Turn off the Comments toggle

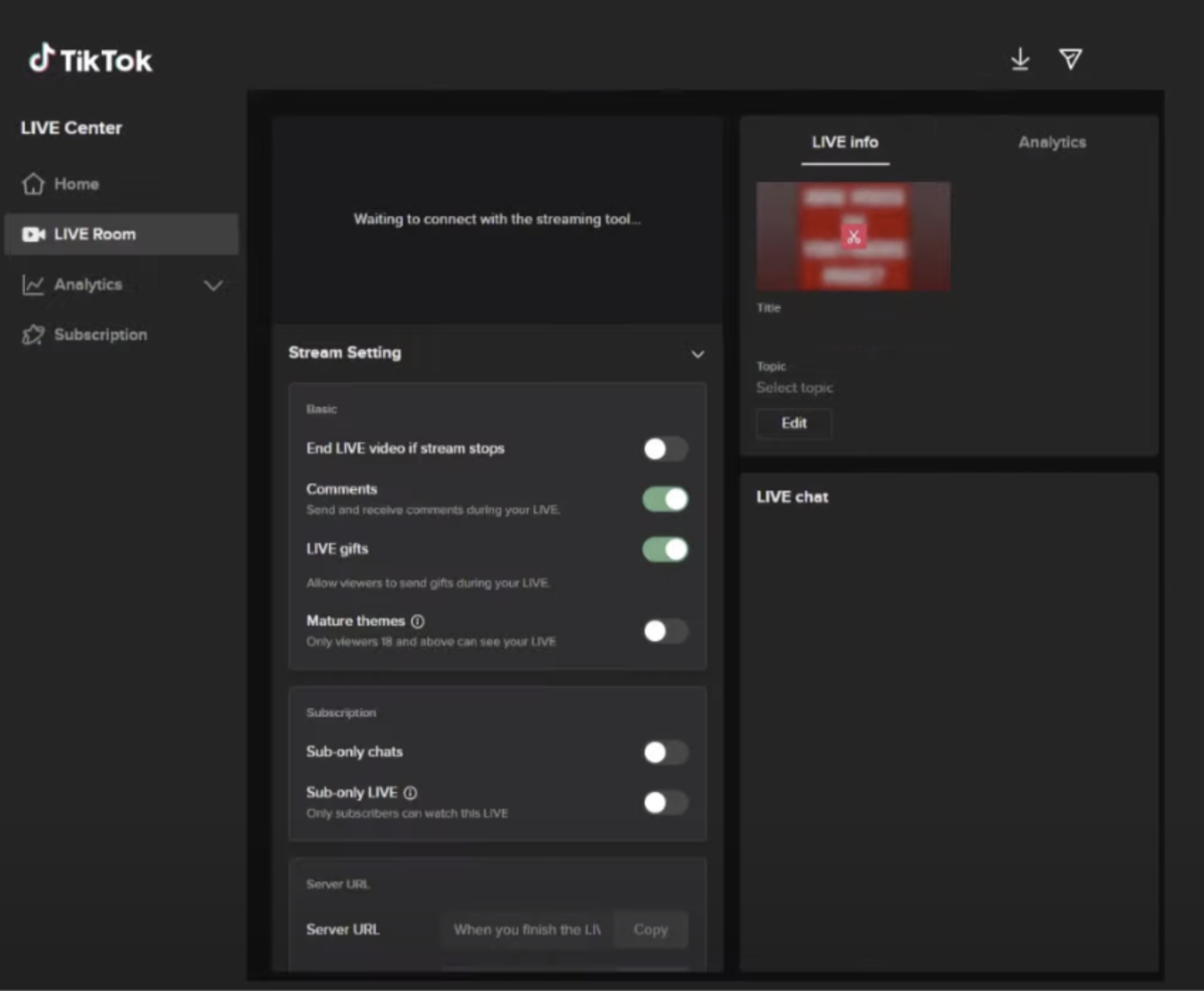[x=665, y=499]
